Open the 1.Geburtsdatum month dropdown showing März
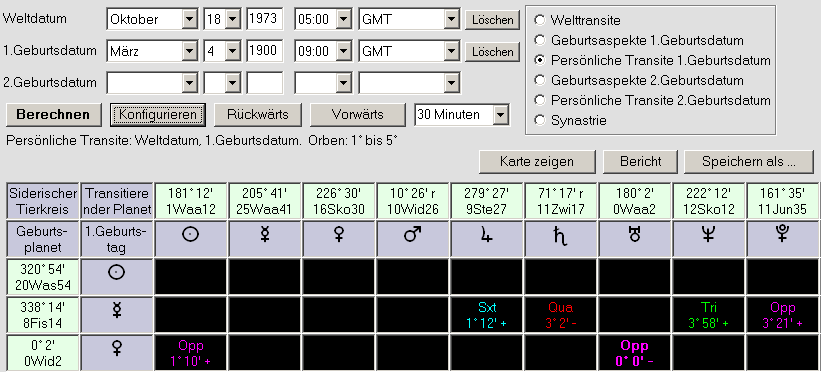 (x=189, y=51)
